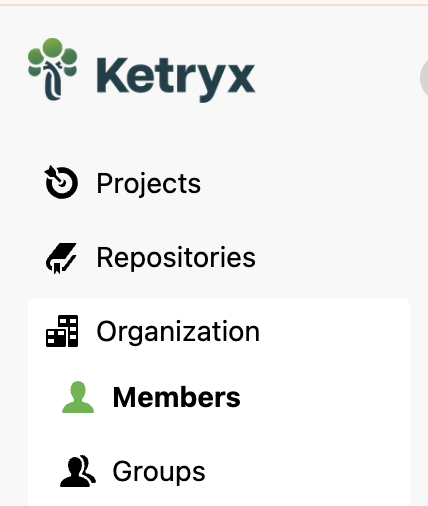This screenshot has height=506, width=428.
Task: Click the green person Members icon
Action: 78,397
